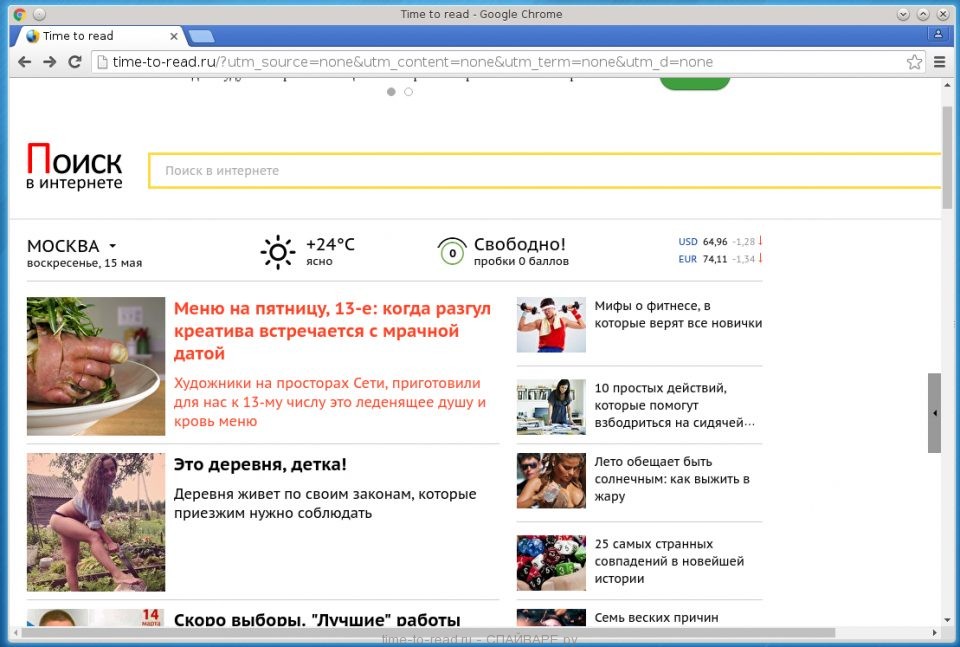Click the office woman thumbnail
The image size is (960, 647).
pyautogui.click(x=551, y=407)
